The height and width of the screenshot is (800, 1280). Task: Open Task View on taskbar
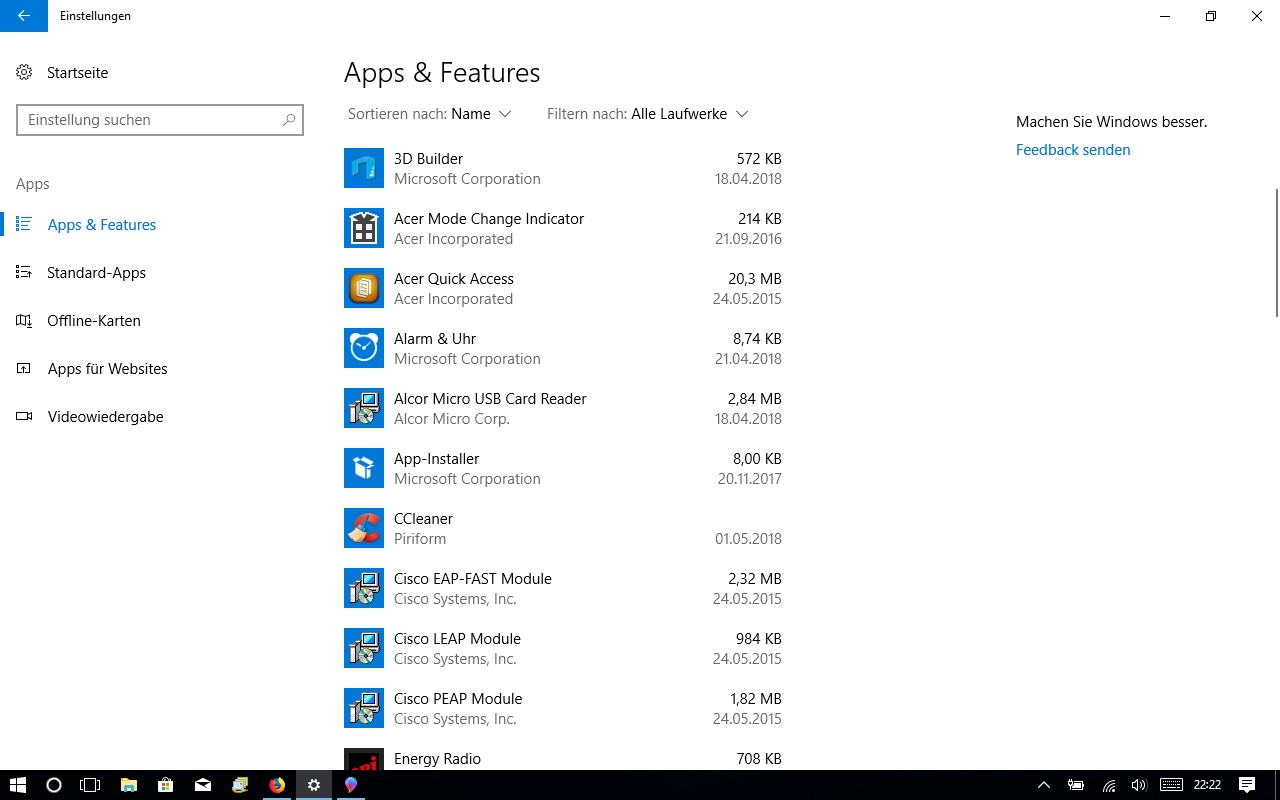[90, 785]
